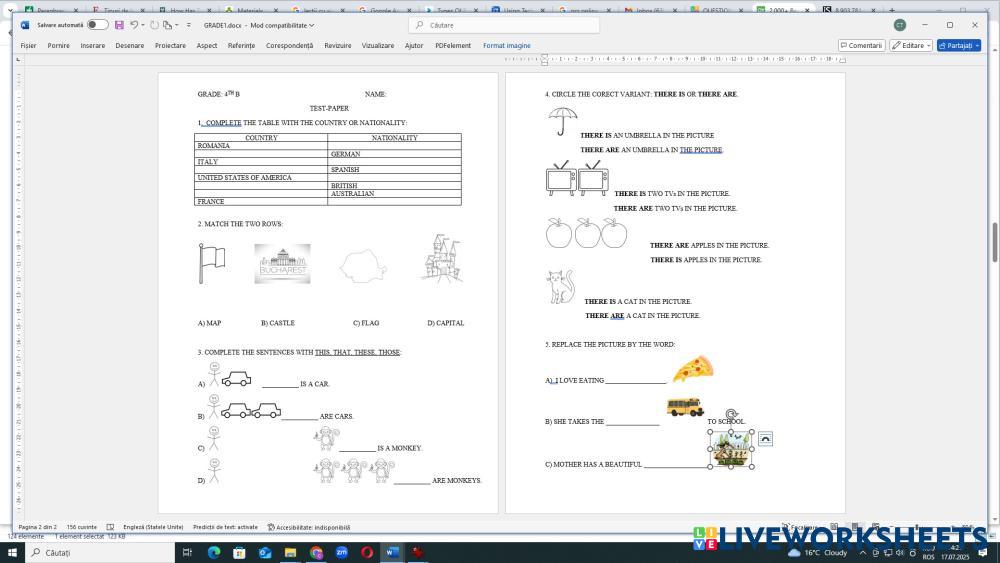Toggle the Salvare automată autosave switch
Image resolution: width=1000 pixels, height=563 pixels.
97,25
